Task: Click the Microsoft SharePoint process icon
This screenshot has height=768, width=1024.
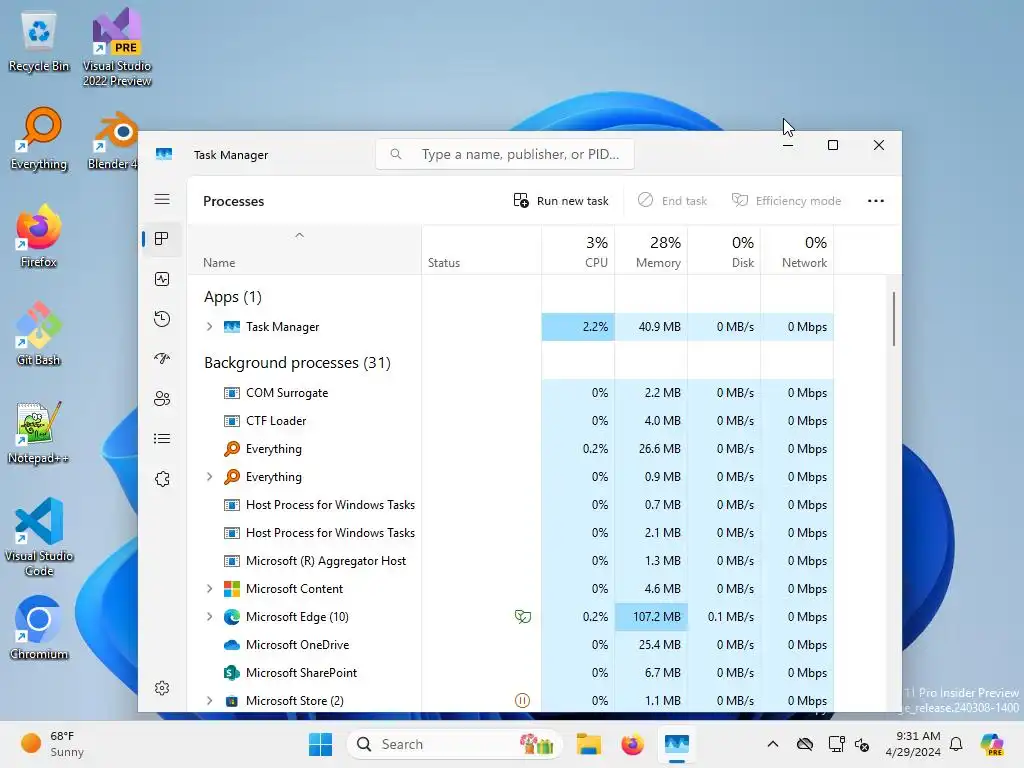Action: click(232, 673)
